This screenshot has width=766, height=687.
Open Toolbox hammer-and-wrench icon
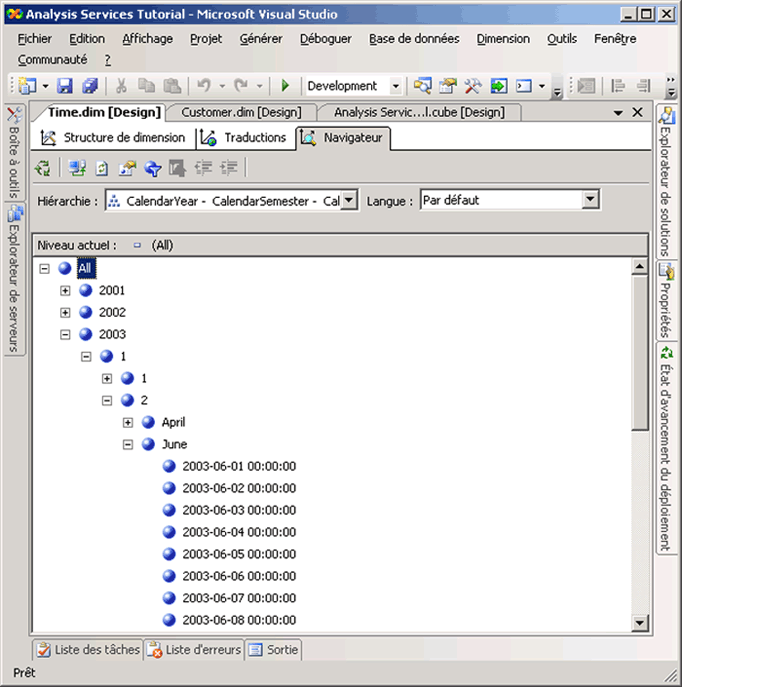pyautogui.click(x=473, y=86)
